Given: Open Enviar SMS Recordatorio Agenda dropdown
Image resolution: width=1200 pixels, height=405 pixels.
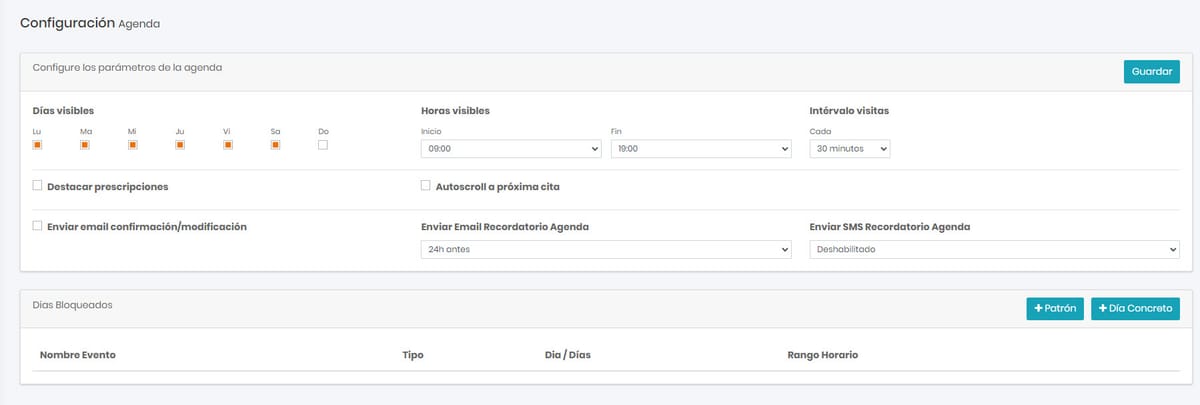Looking at the screenshot, I should 994,249.
